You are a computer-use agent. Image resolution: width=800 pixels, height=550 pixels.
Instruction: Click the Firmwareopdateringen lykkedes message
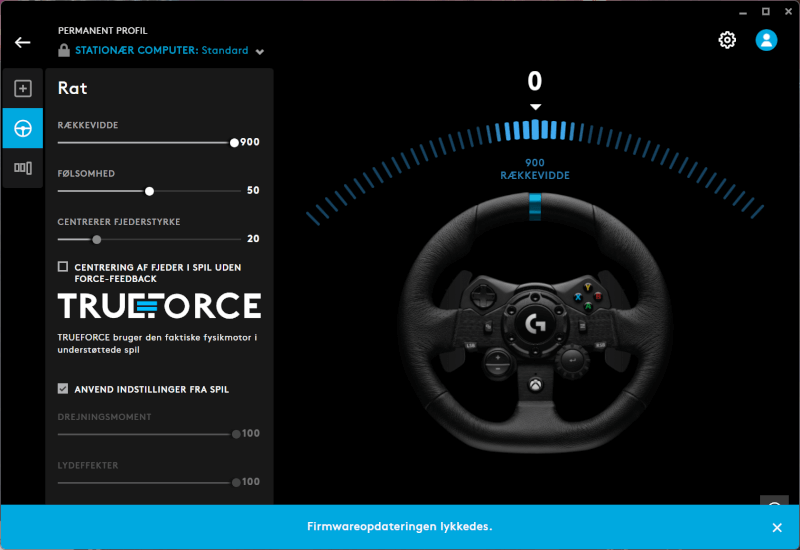point(399,527)
